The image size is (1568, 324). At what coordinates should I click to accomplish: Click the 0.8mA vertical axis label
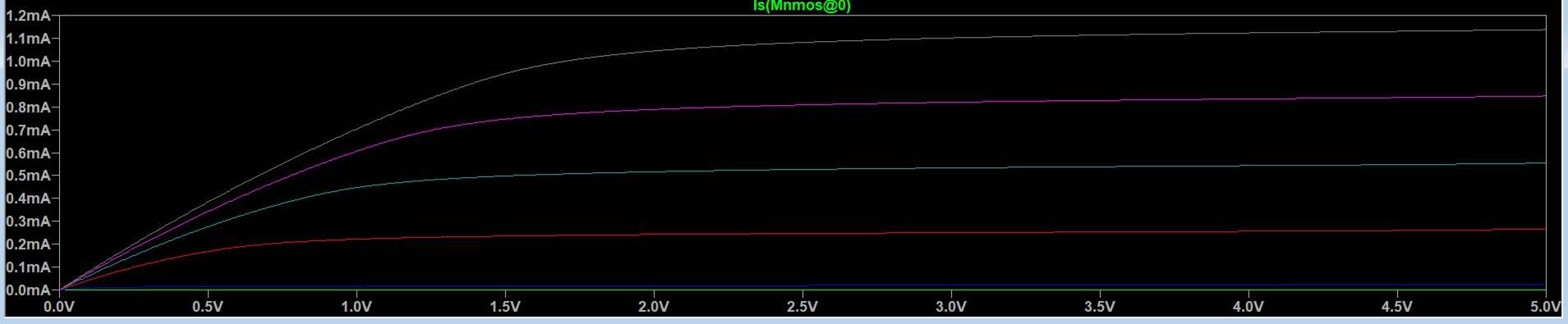pyautogui.click(x=27, y=107)
